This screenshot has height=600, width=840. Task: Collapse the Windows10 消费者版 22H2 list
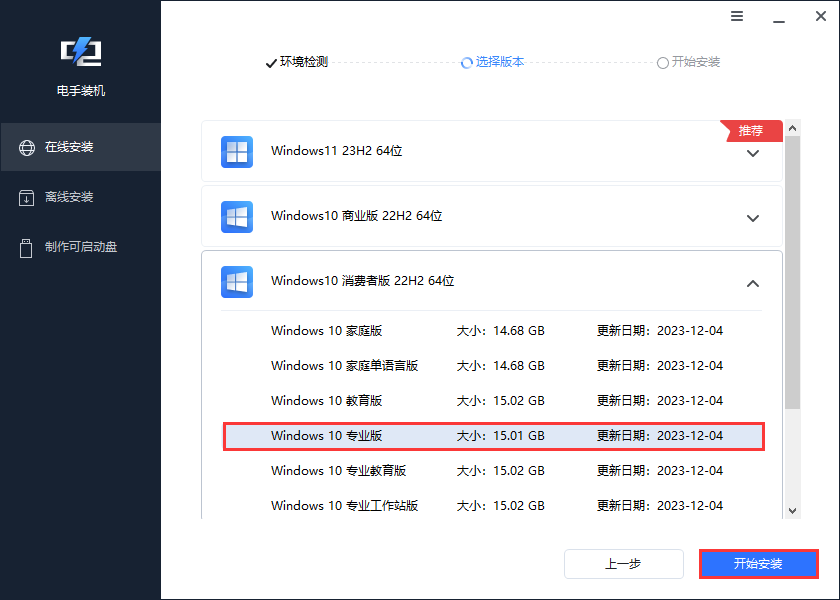753,283
